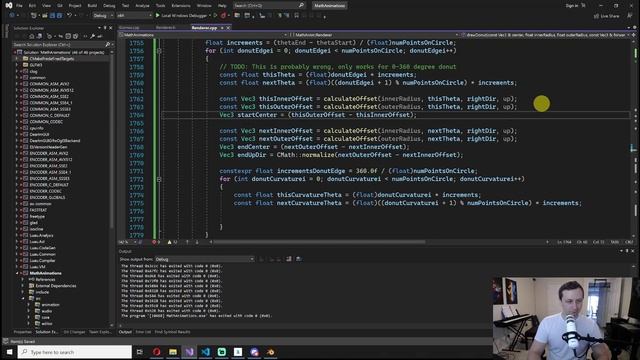Open the Edit menu
The width and height of the screenshot is (640, 360).
pyautogui.click(x=33, y=6)
